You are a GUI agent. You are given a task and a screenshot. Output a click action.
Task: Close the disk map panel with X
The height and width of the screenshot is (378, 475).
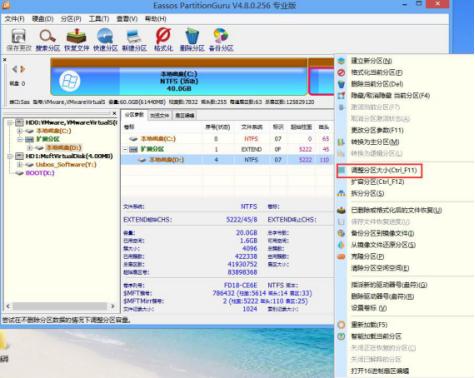point(4,60)
